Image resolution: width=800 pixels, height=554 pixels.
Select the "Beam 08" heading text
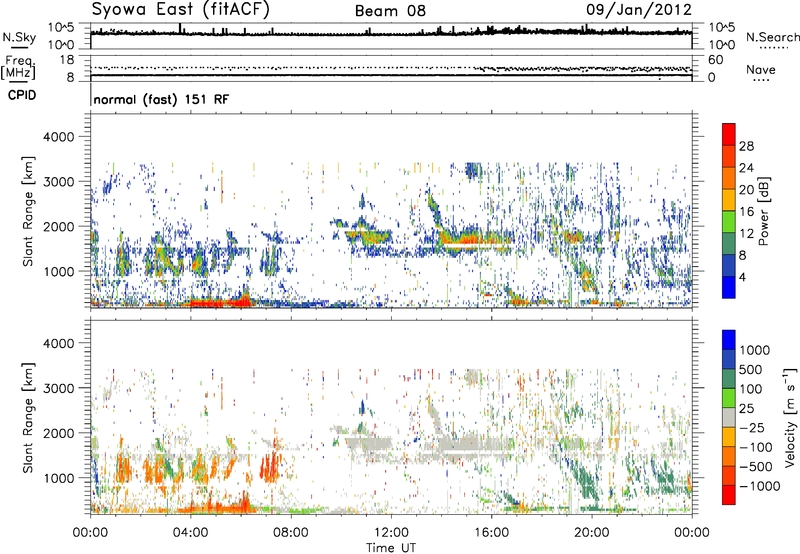pyautogui.click(x=390, y=11)
